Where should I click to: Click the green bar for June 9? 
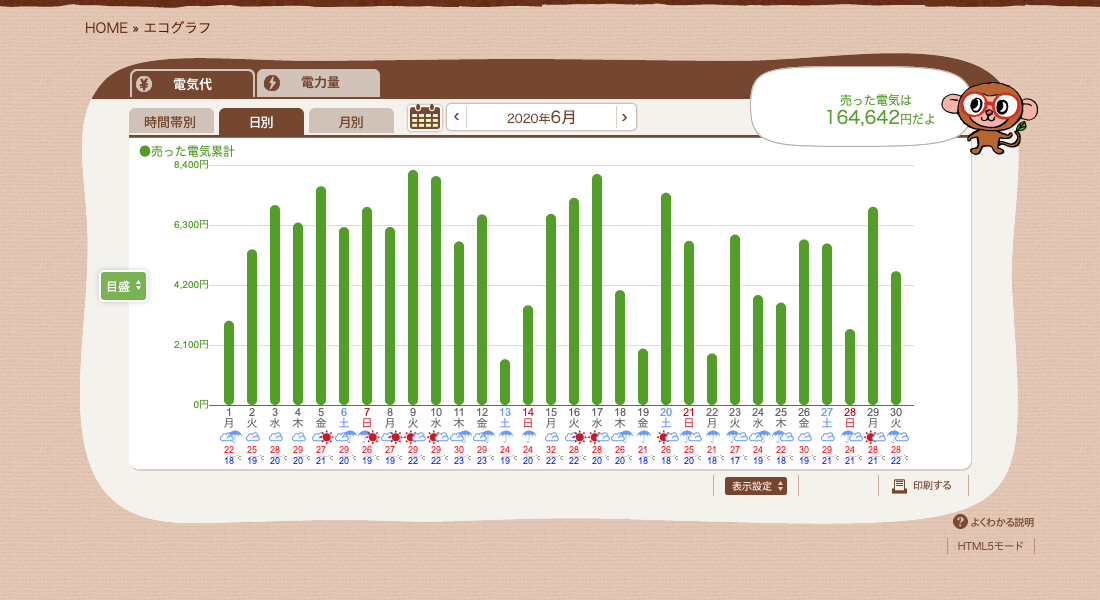(x=413, y=288)
